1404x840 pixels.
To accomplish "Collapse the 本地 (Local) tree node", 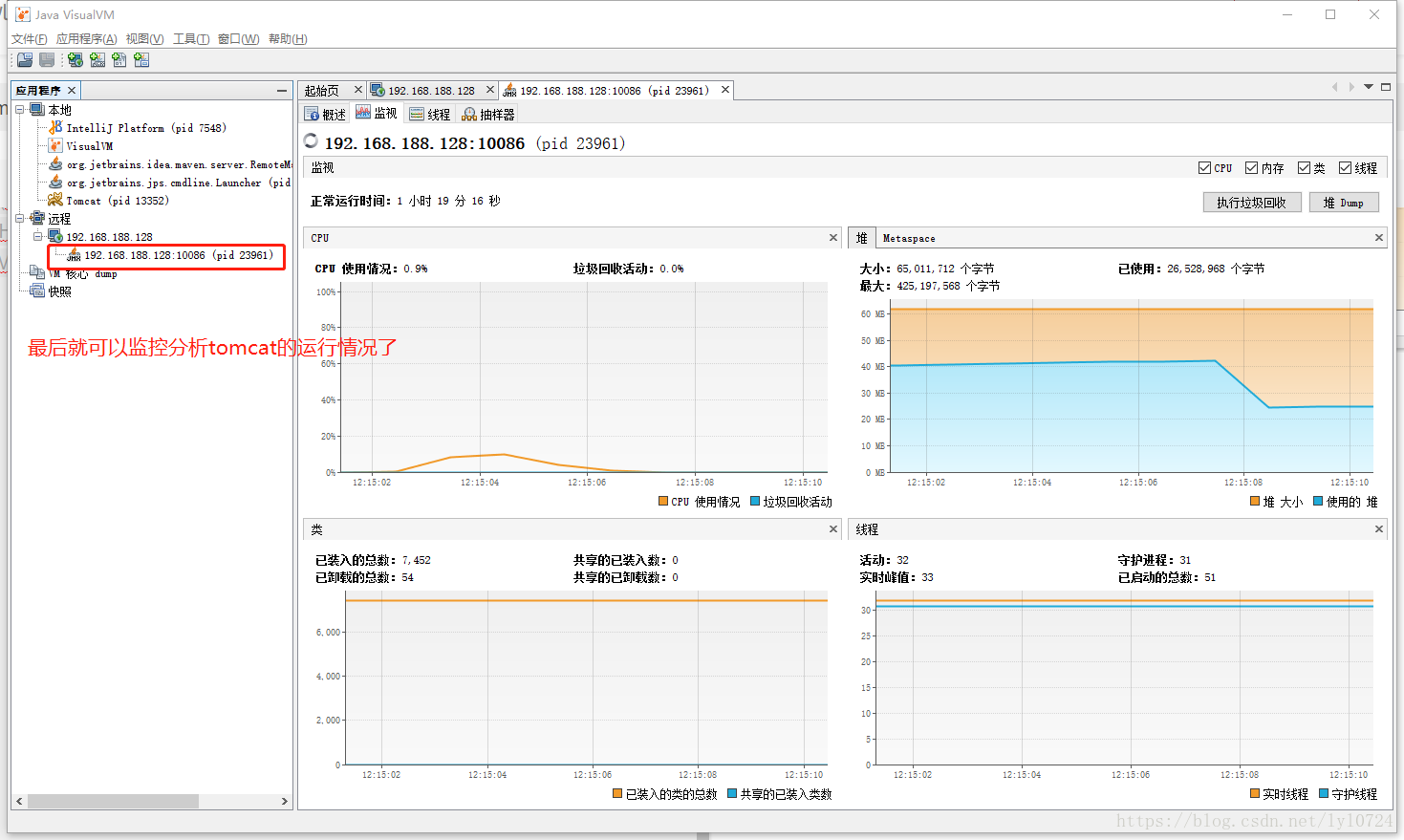I will pos(20,110).
